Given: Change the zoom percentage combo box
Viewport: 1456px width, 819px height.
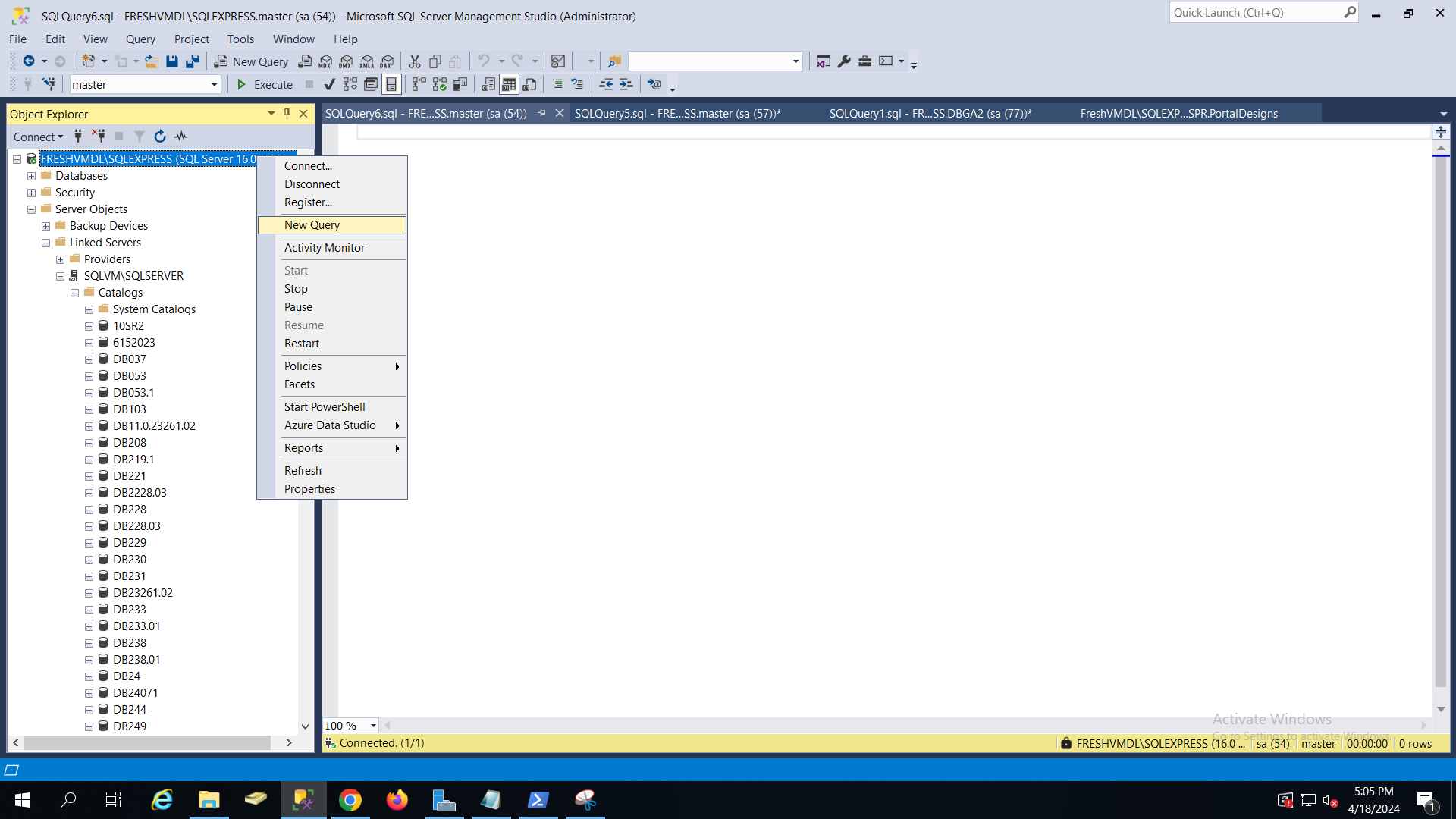Looking at the screenshot, I should (350, 725).
